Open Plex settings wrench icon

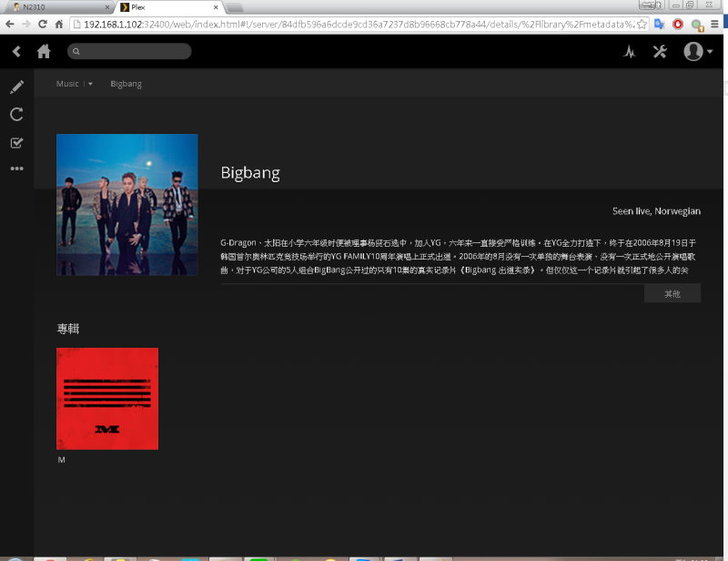660,52
